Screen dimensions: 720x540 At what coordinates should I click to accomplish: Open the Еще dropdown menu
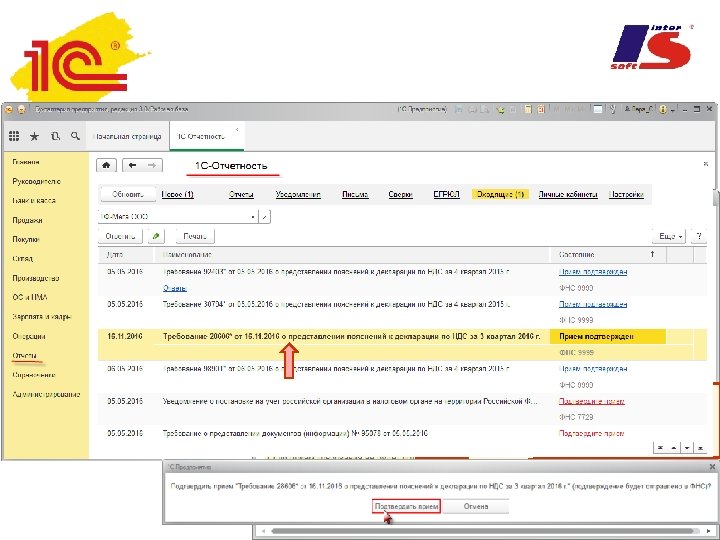(669, 236)
